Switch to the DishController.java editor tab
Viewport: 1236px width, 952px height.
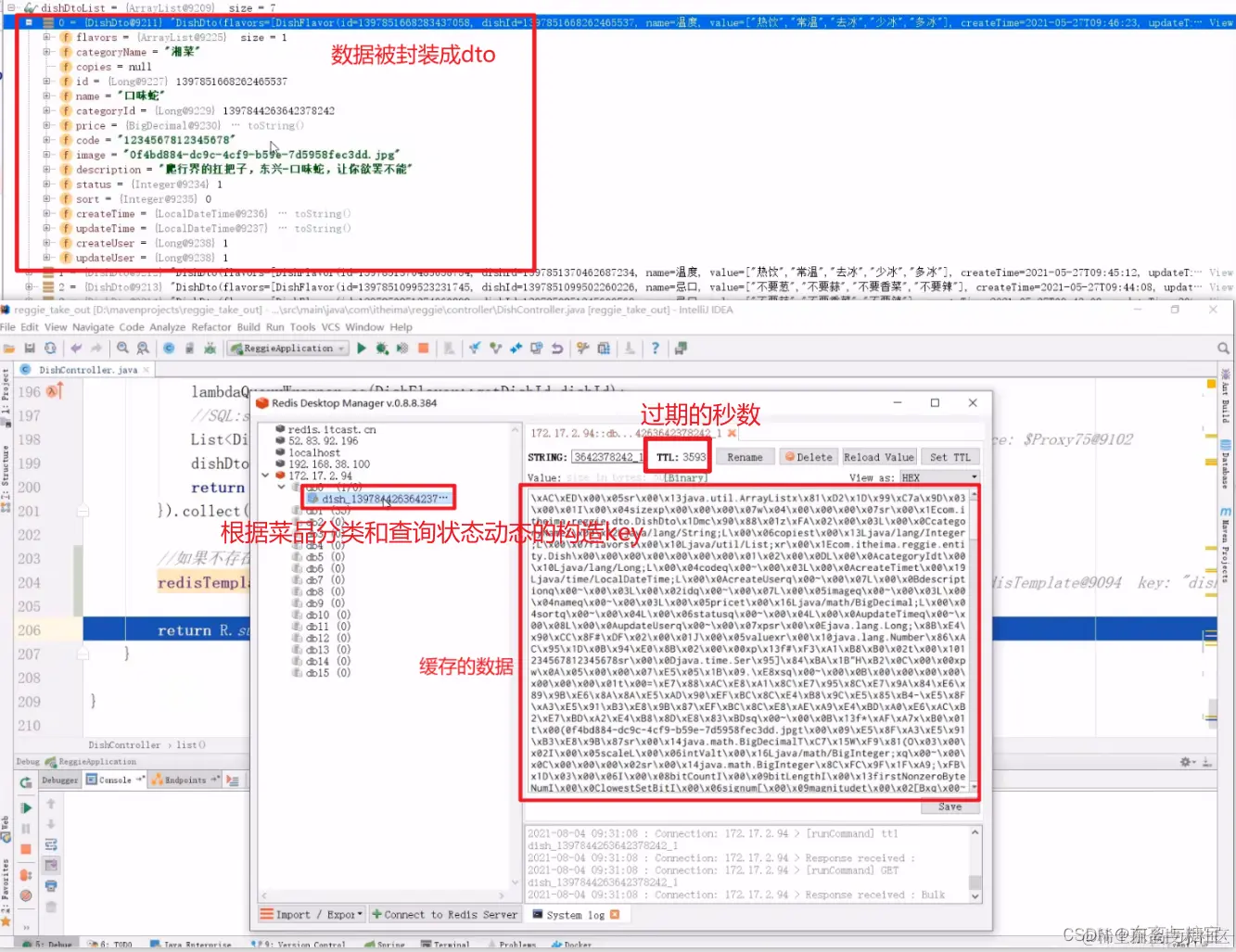[83, 370]
